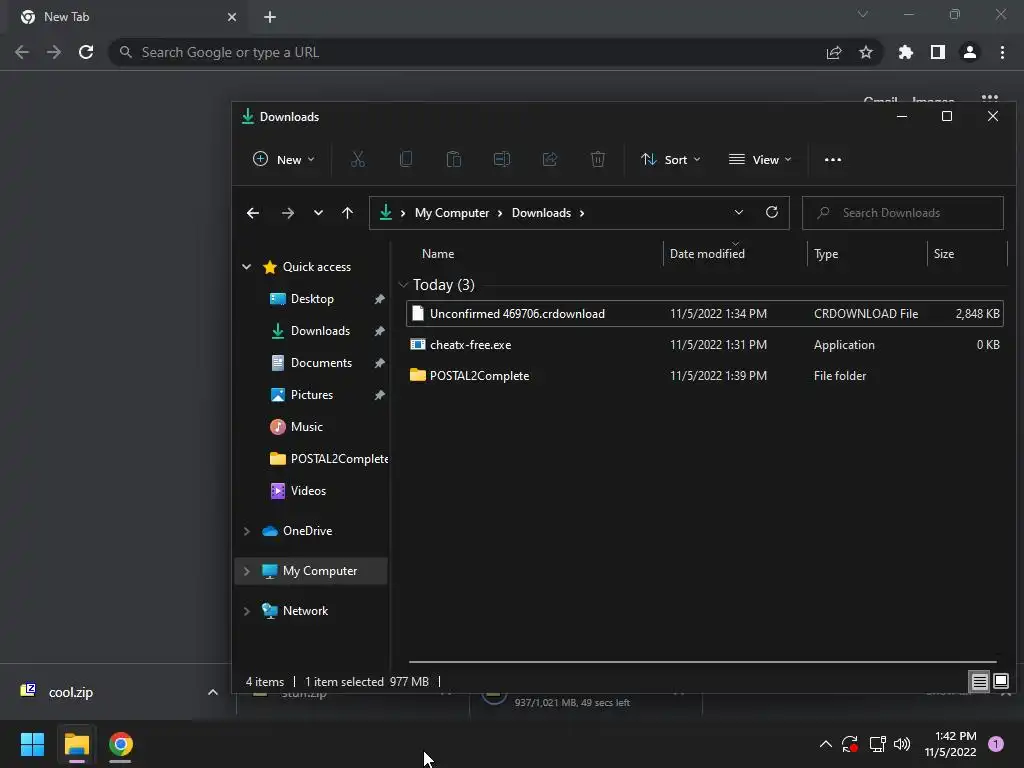Click the Delete trash icon in Explorer
This screenshot has height=768, width=1024.
tap(598, 159)
